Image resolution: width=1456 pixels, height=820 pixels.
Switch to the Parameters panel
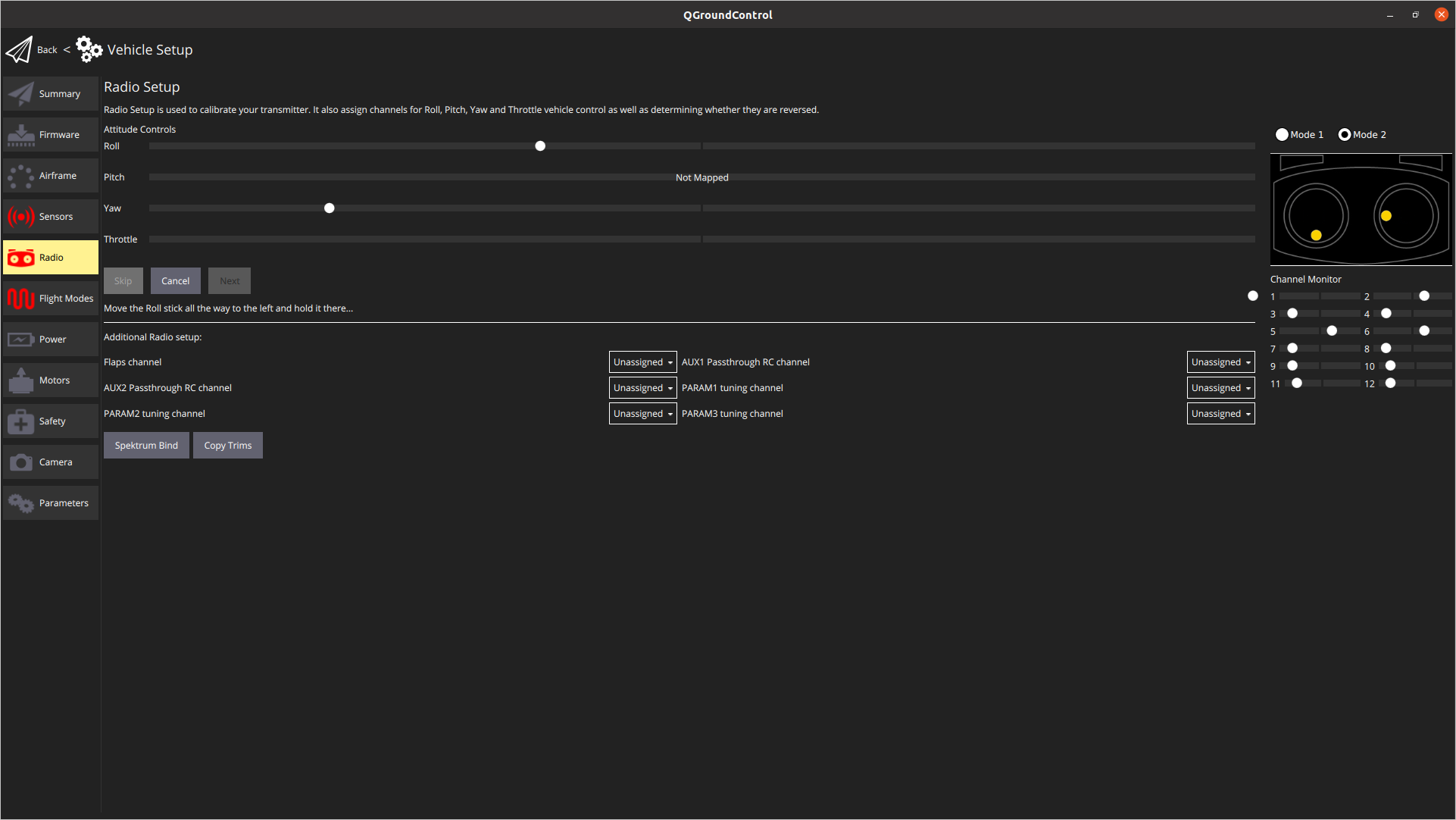[x=50, y=502]
